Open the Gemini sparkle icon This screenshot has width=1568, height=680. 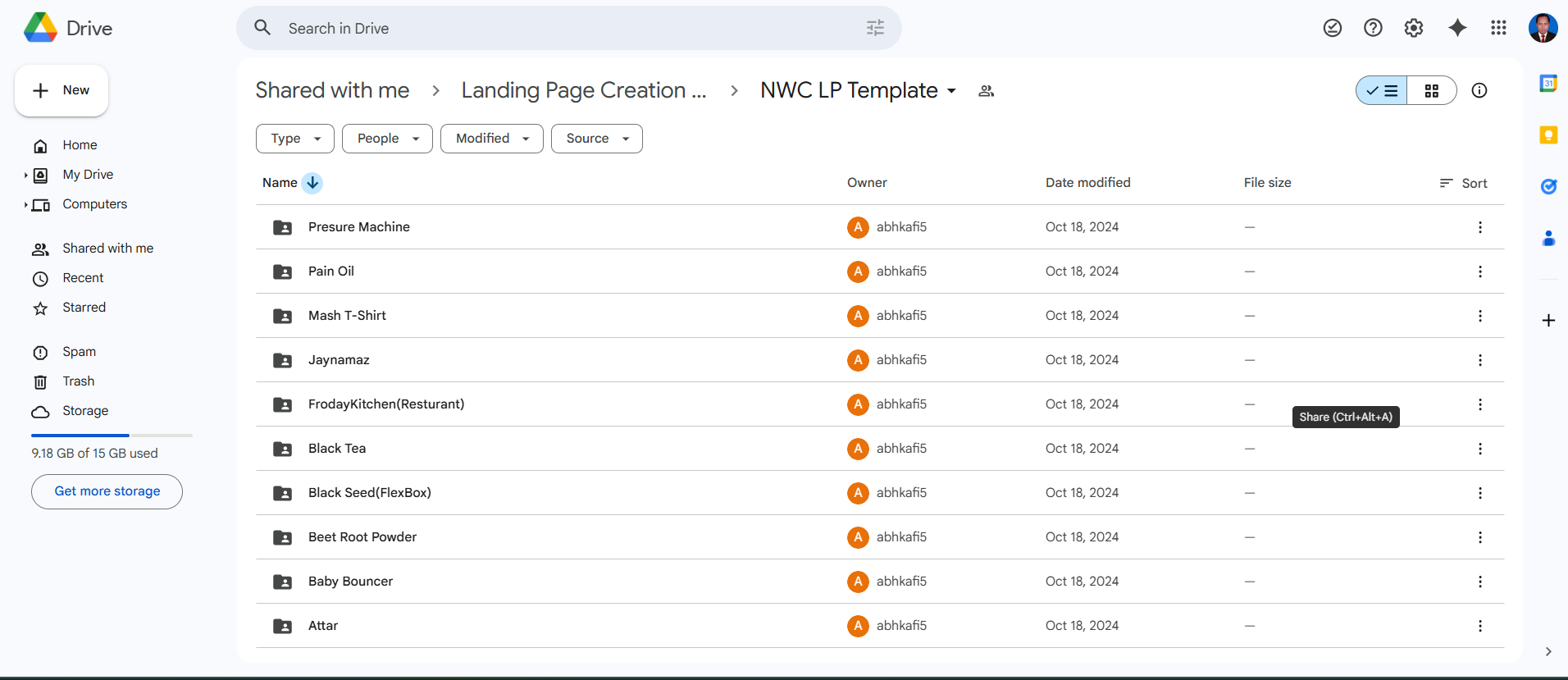tap(1456, 28)
